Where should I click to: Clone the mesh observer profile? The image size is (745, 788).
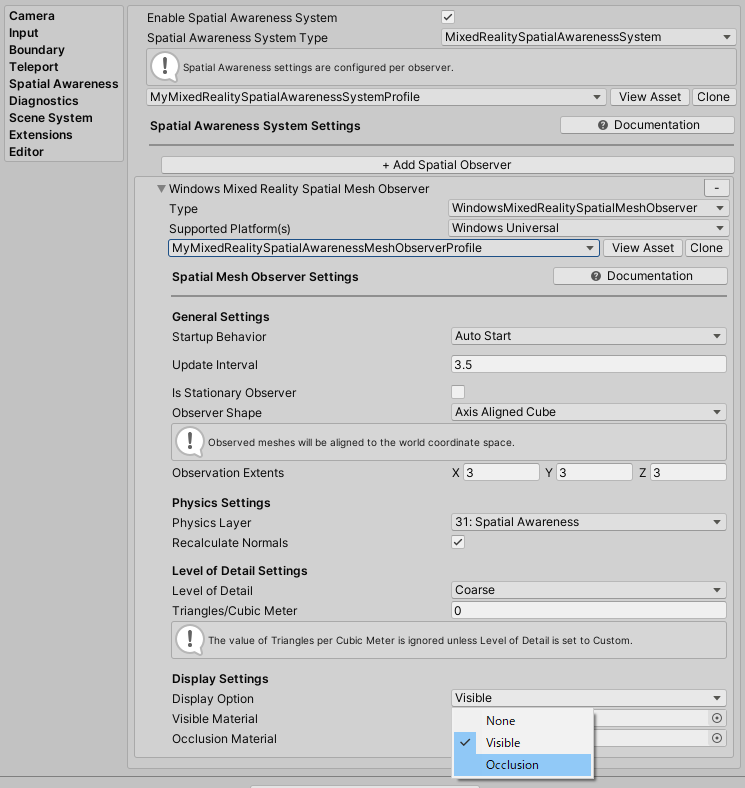point(706,248)
